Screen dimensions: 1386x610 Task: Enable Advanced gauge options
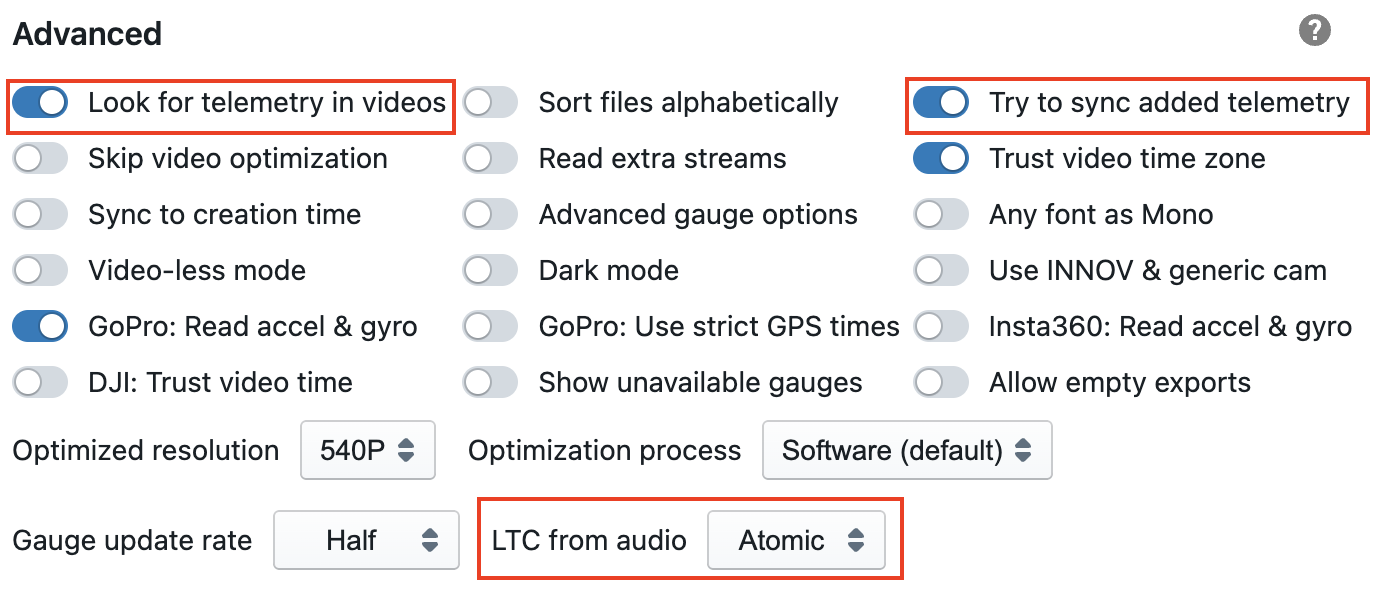click(490, 214)
